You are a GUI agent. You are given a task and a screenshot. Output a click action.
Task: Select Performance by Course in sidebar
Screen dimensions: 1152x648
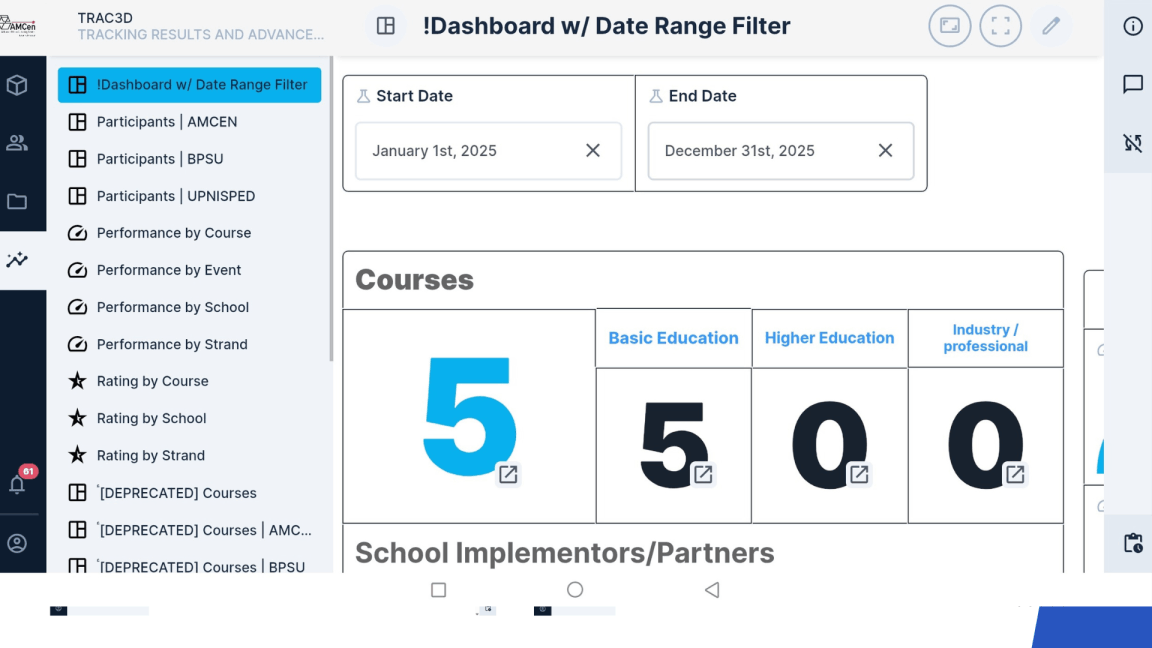173,233
